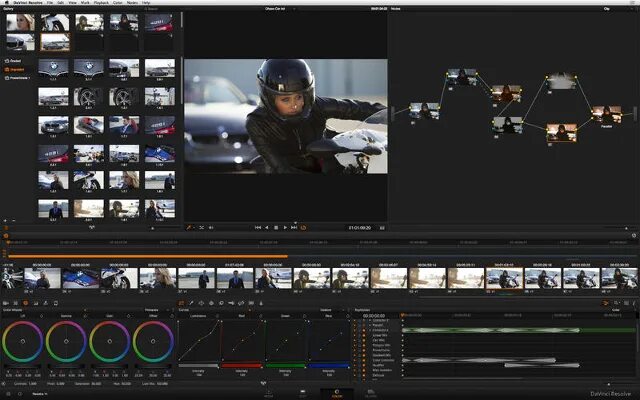Jump to first frame in viewer

[x=258, y=228]
